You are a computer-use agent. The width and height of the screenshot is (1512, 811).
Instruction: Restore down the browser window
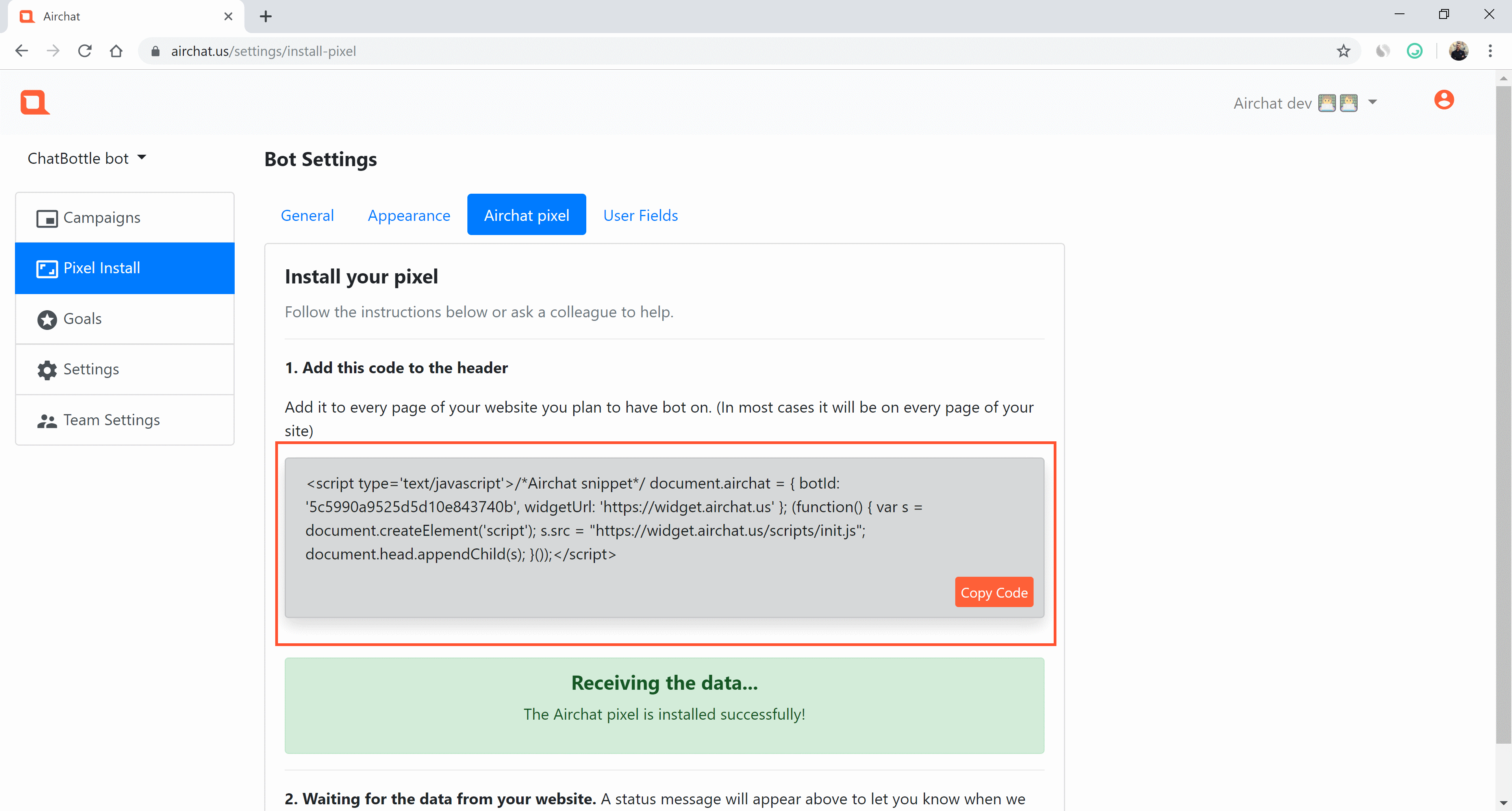1444,14
